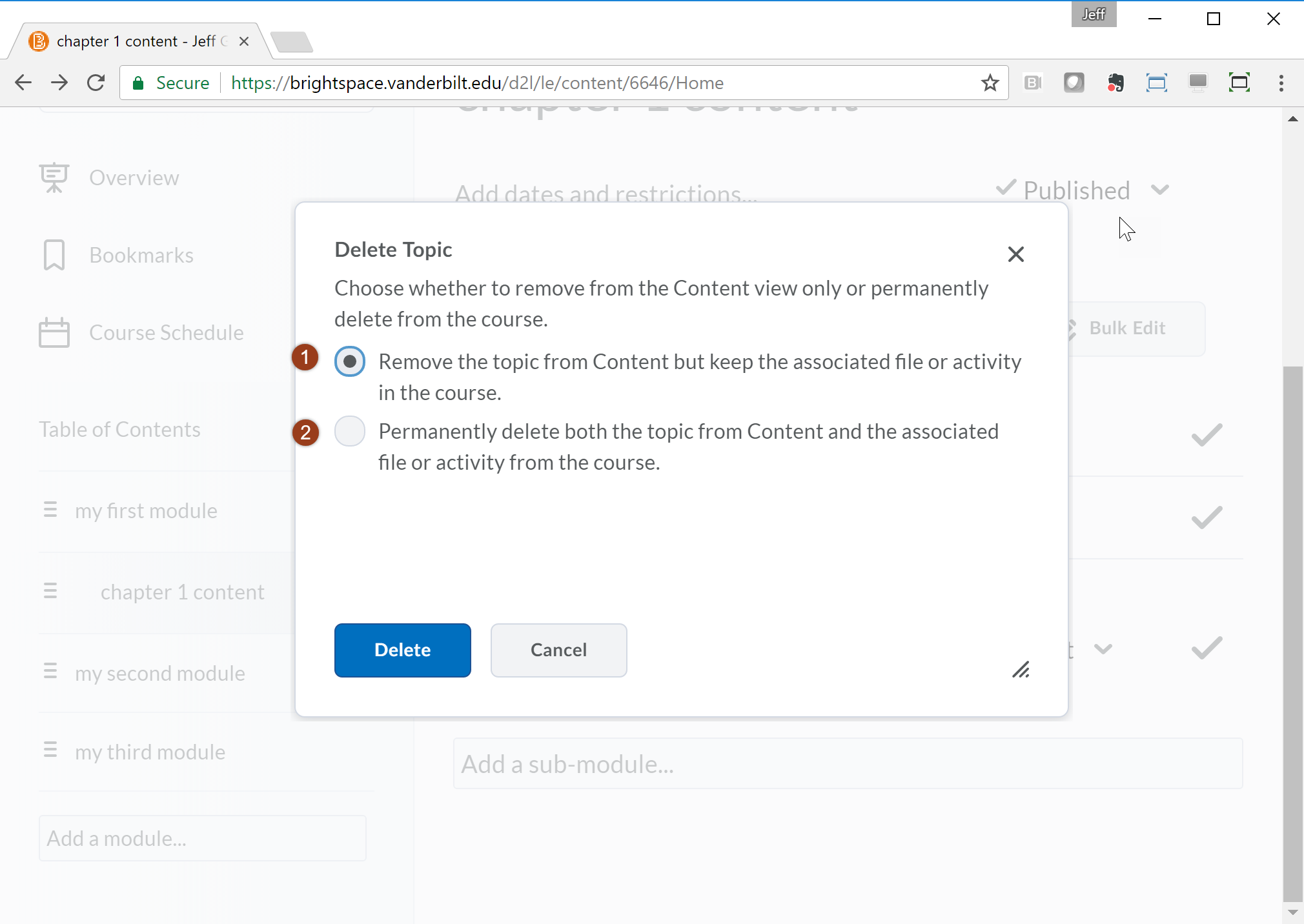The image size is (1304, 924).
Task: Close the Delete Topic dialog with the X
Action: click(1016, 254)
